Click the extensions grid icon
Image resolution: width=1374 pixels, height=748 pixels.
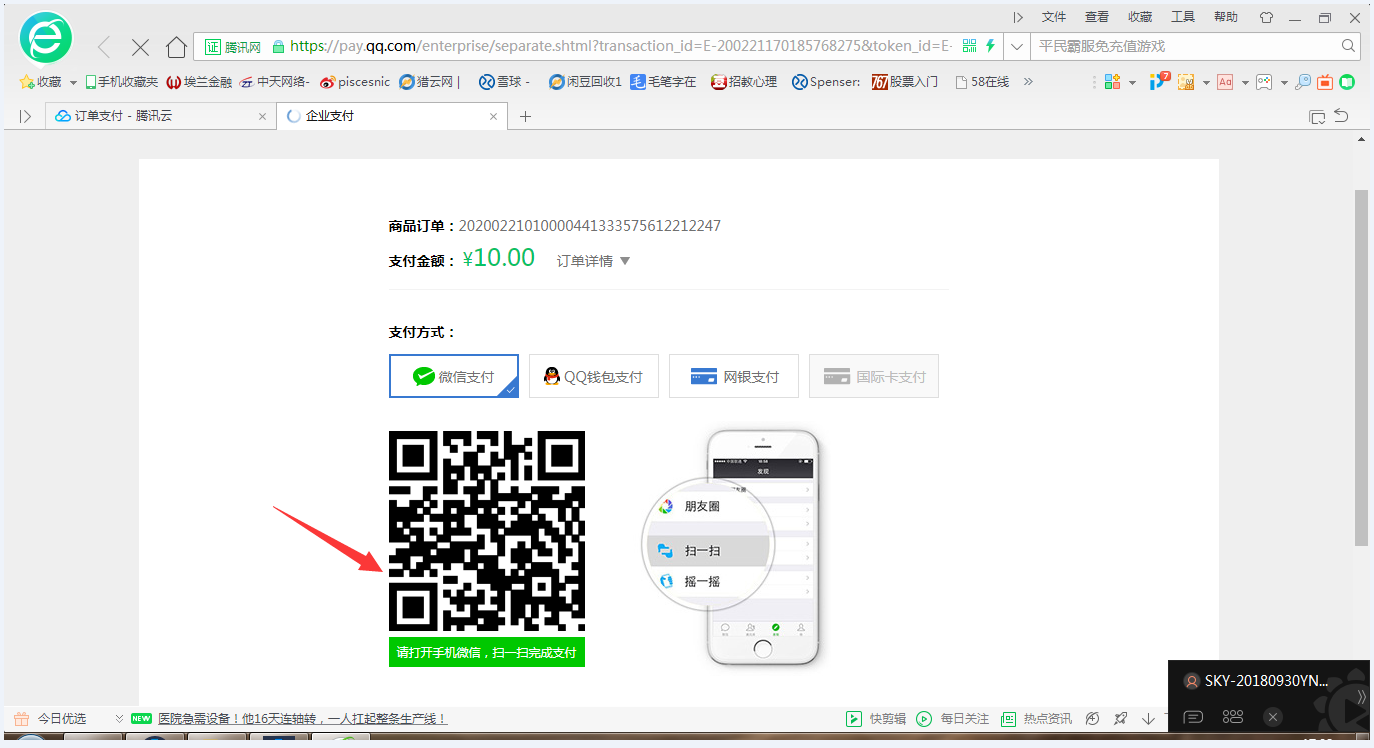1113,82
